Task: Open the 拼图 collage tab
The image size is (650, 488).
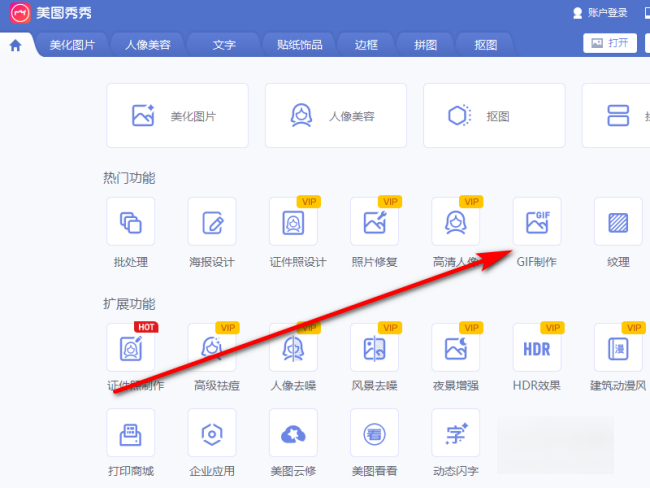Action: [425, 45]
